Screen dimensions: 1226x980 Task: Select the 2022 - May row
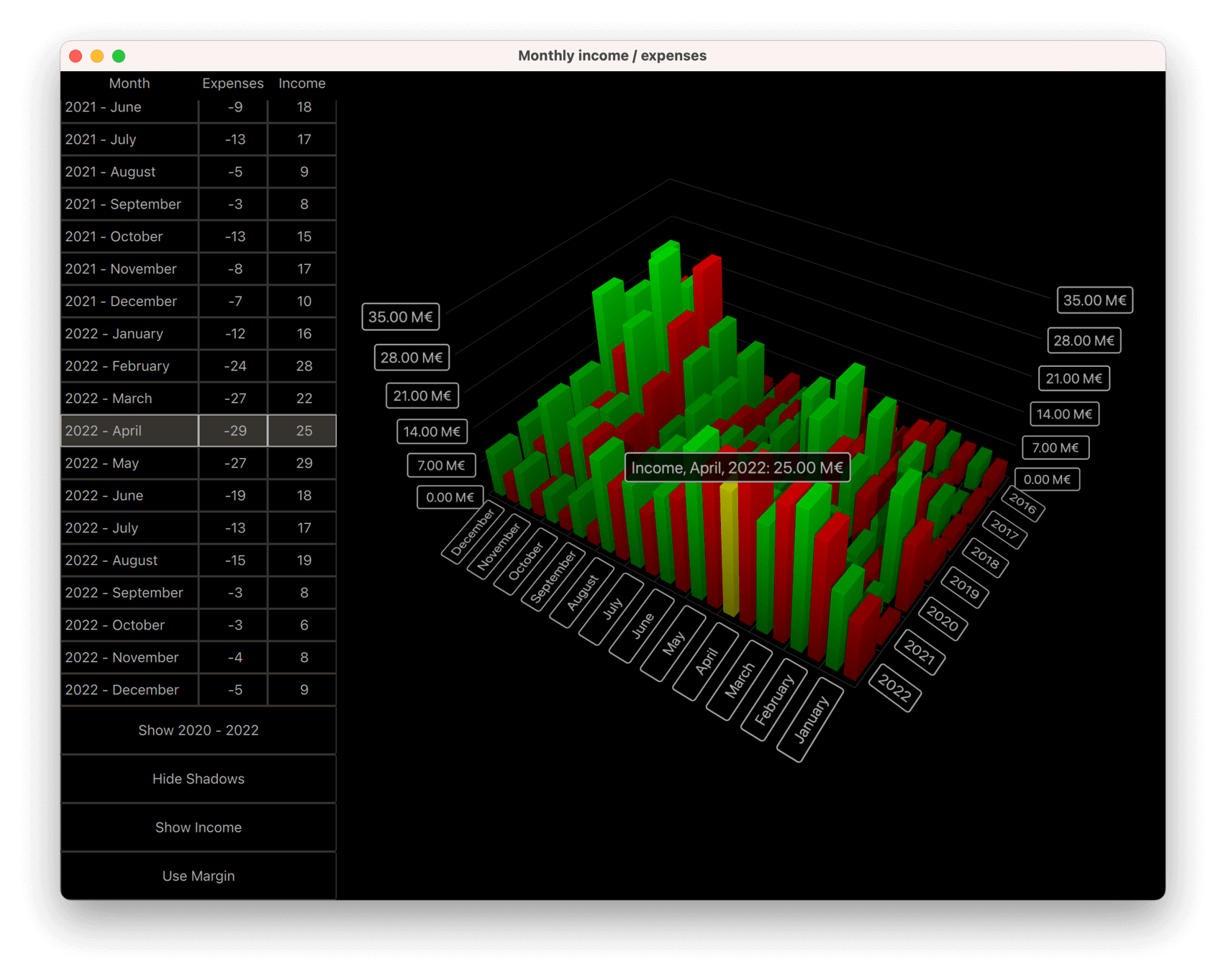click(x=130, y=463)
